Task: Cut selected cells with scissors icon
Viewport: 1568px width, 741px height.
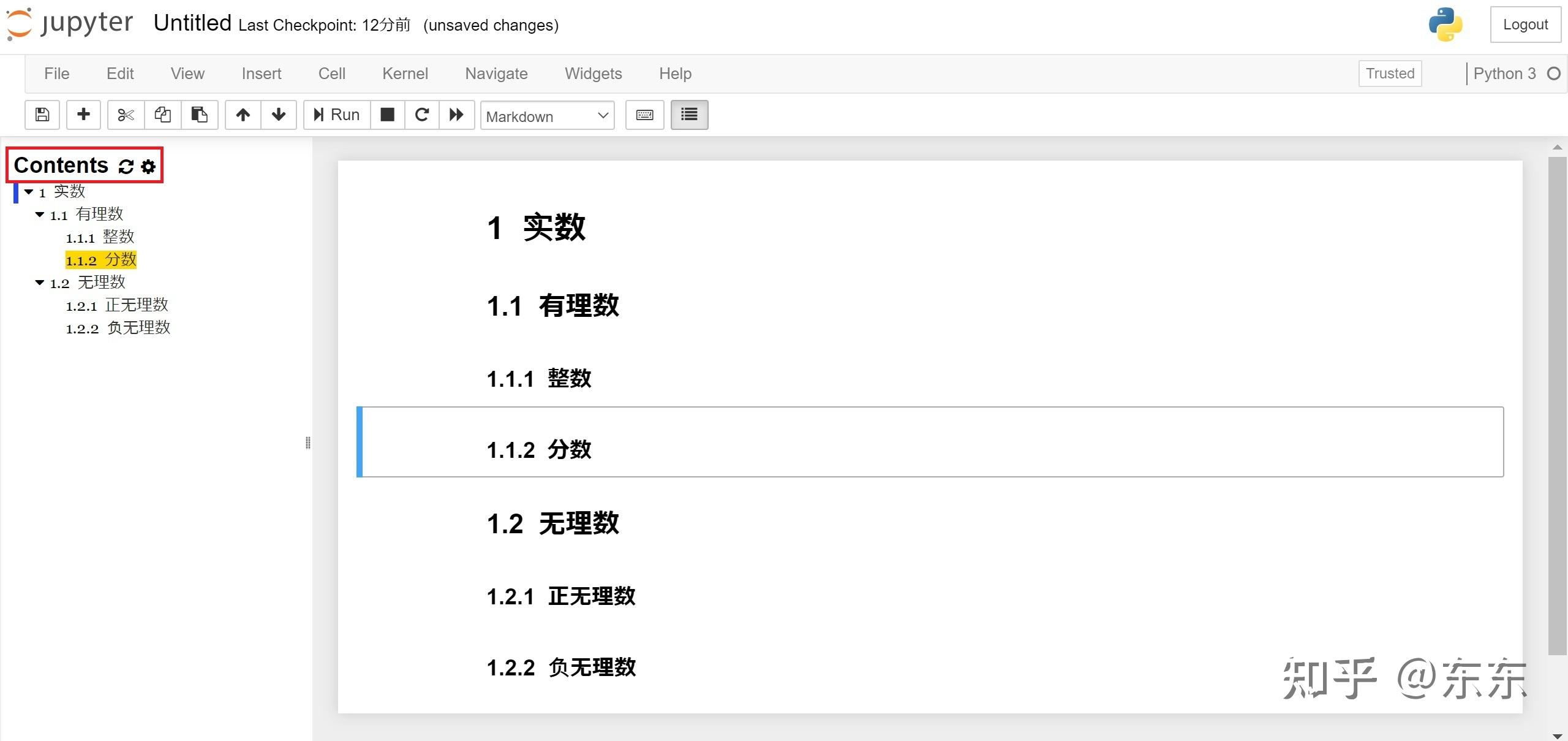Action: pos(126,115)
